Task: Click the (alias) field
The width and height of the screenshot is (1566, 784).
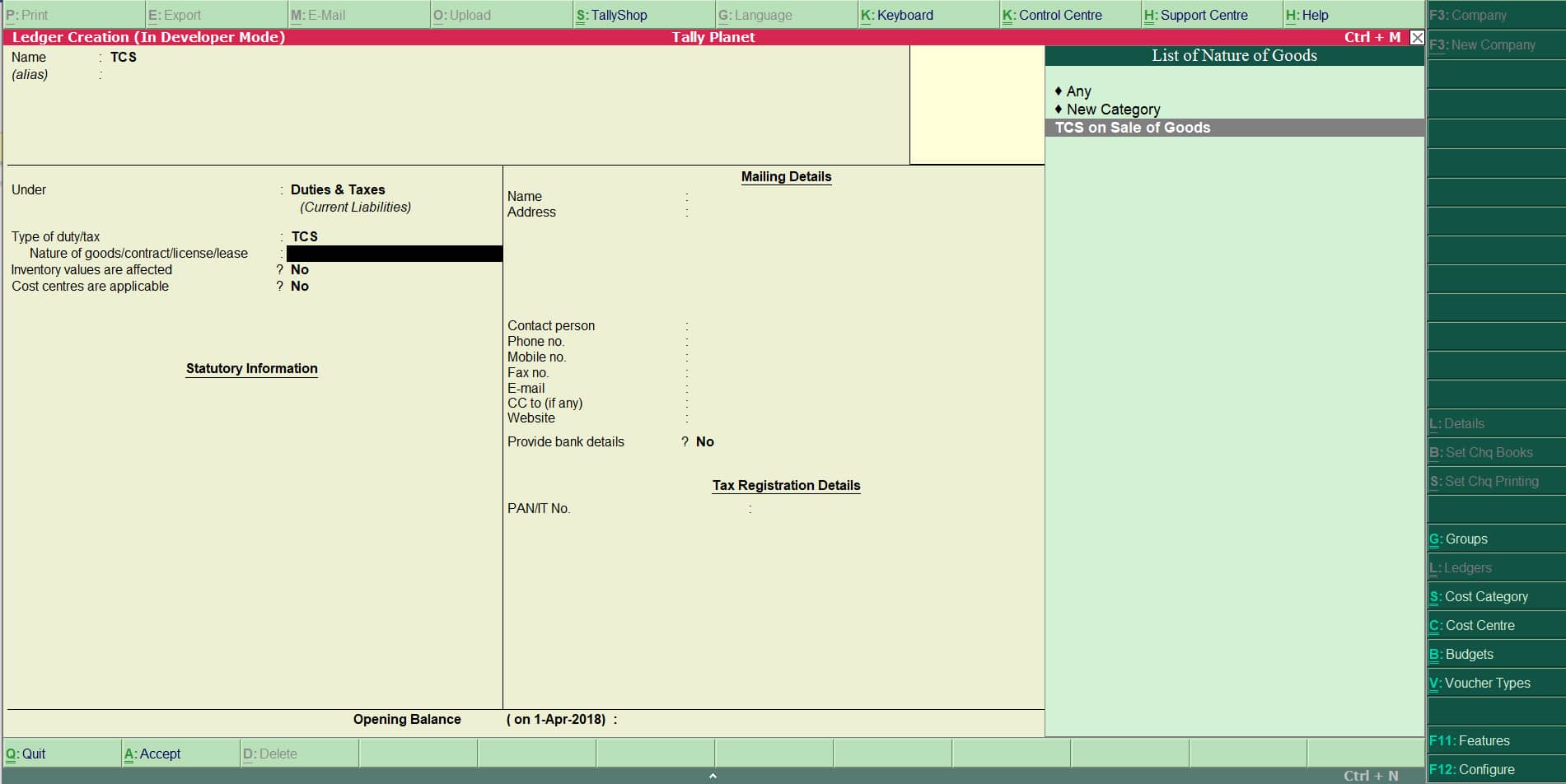Action: pos(30,74)
